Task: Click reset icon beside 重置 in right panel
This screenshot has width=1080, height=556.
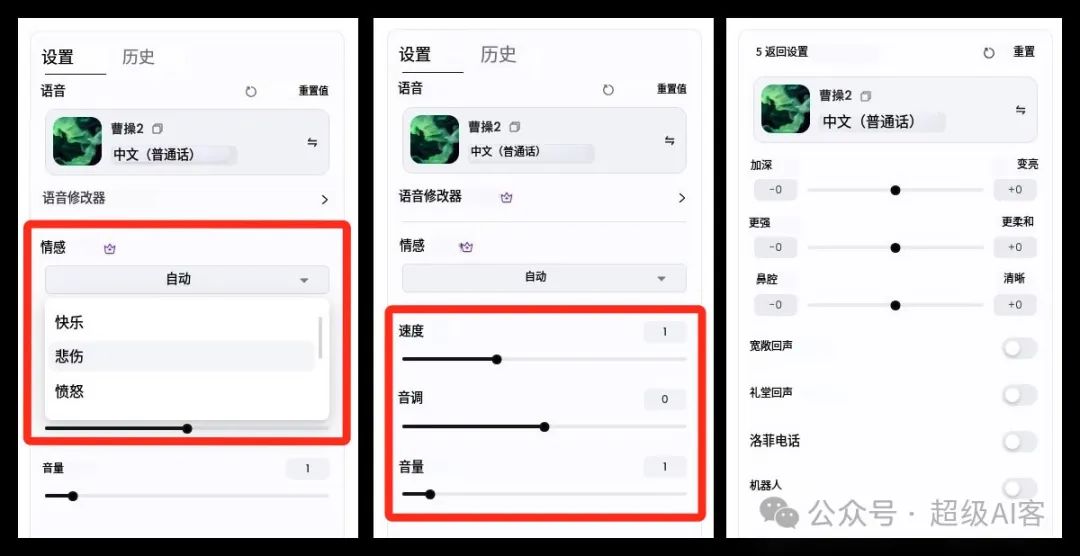Action: tap(989, 53)
